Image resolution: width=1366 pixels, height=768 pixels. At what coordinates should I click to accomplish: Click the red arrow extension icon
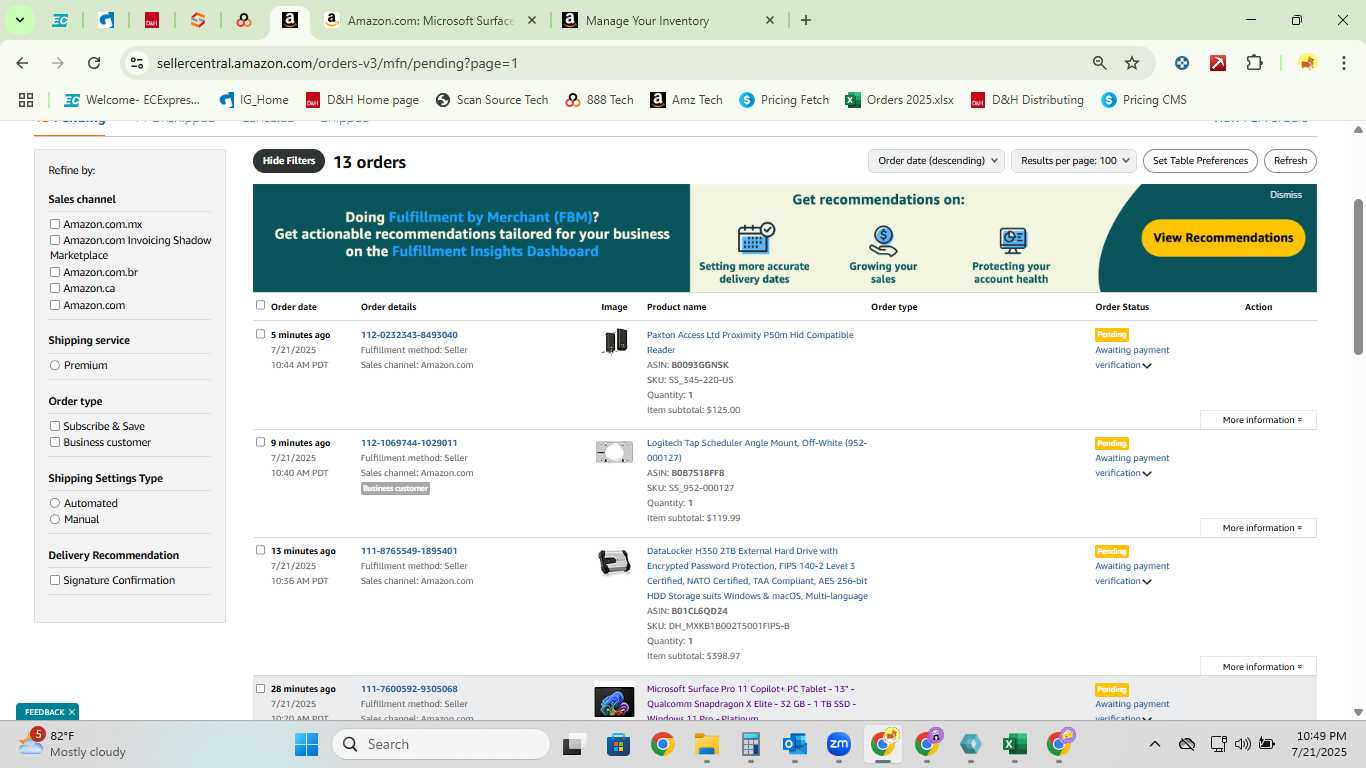(x=1218, y=63)
